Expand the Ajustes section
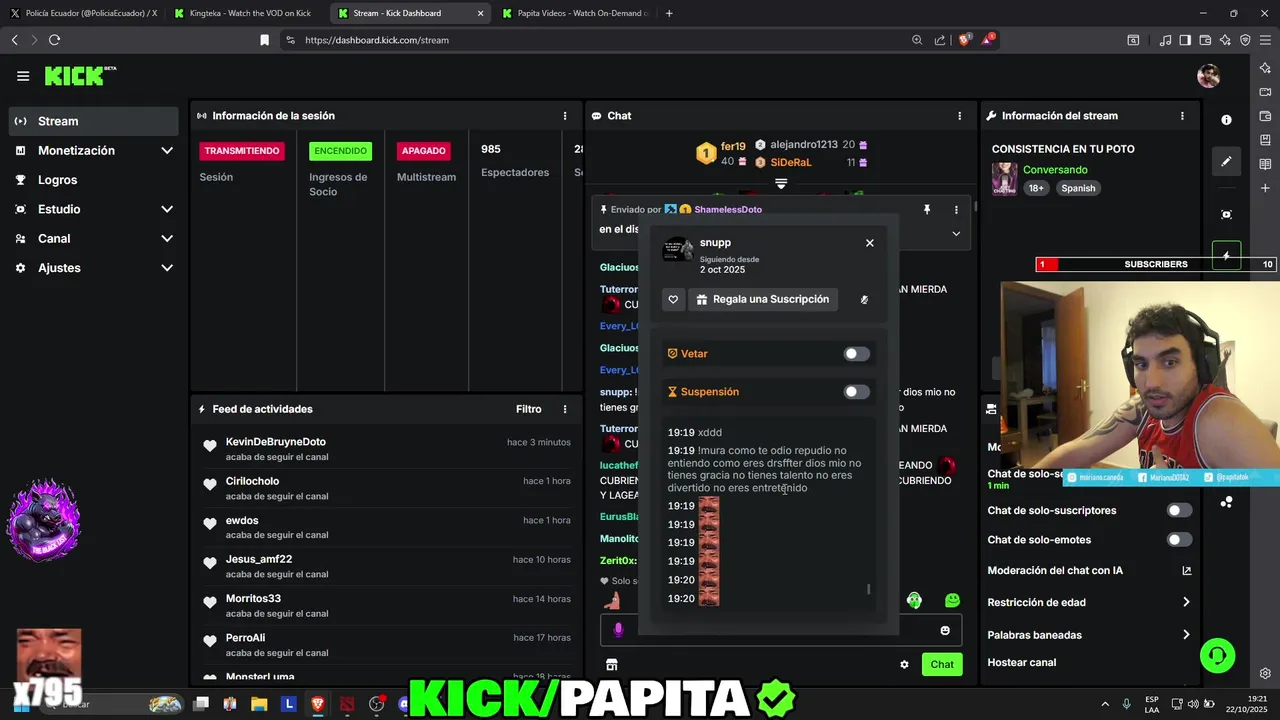The height and width of the screenshot is (720, 1280). coord(94,268)
